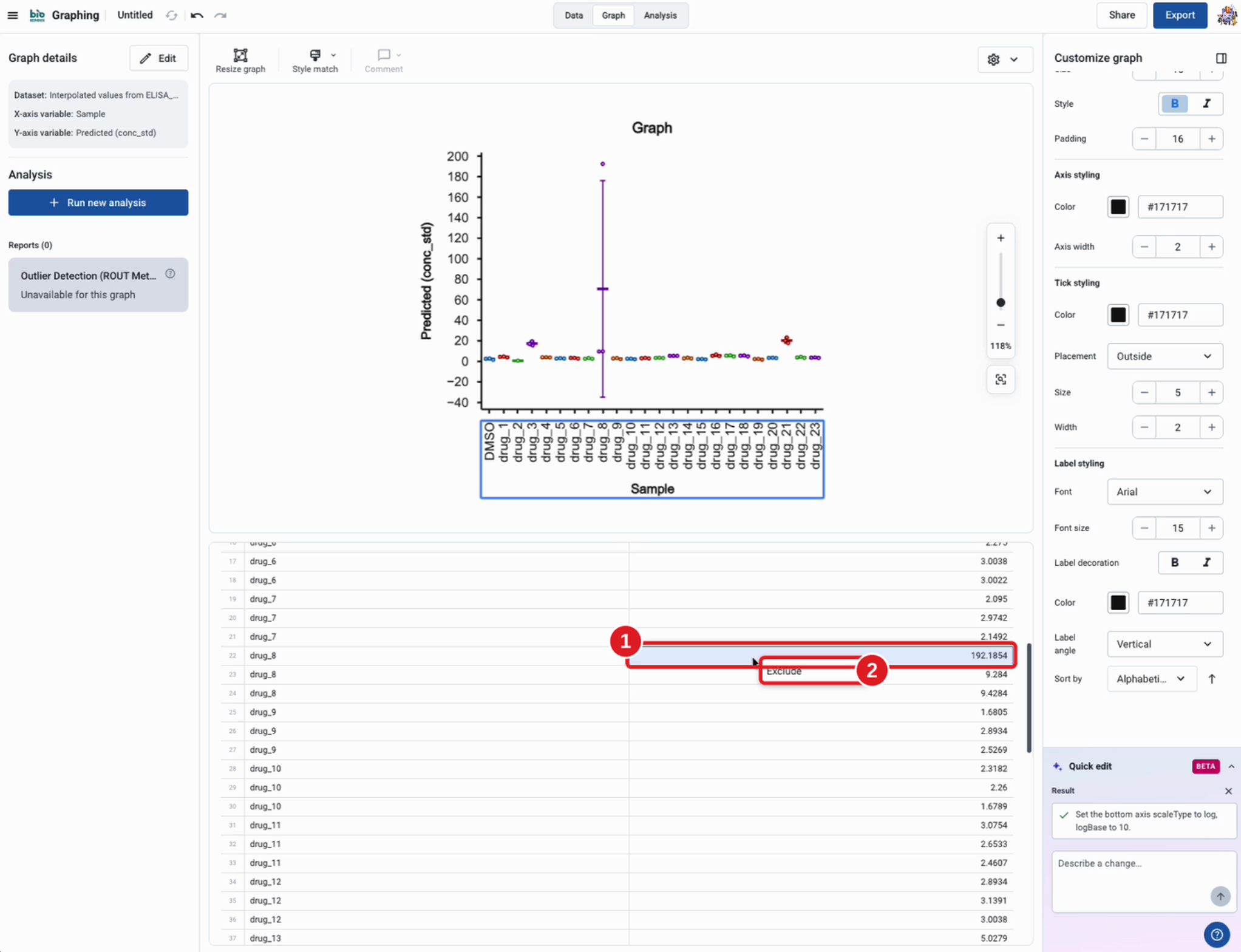Viewport: 1241px width, 952px height.
Task: Toggle italic in title Style
Action: [x=1206, y=104]
